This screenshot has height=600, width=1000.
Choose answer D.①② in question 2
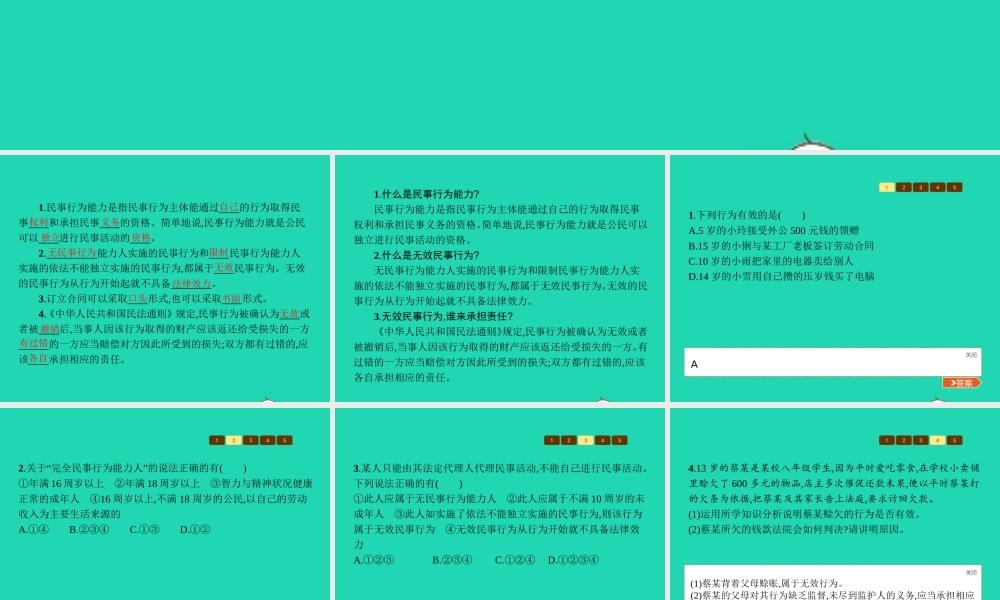pos(195,530)
